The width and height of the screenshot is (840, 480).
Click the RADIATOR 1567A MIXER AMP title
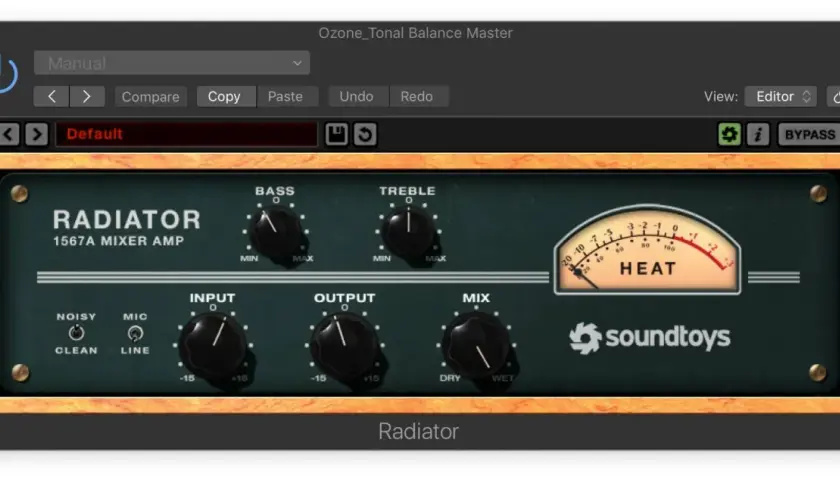pyautogui.click(x=126, y=228)
